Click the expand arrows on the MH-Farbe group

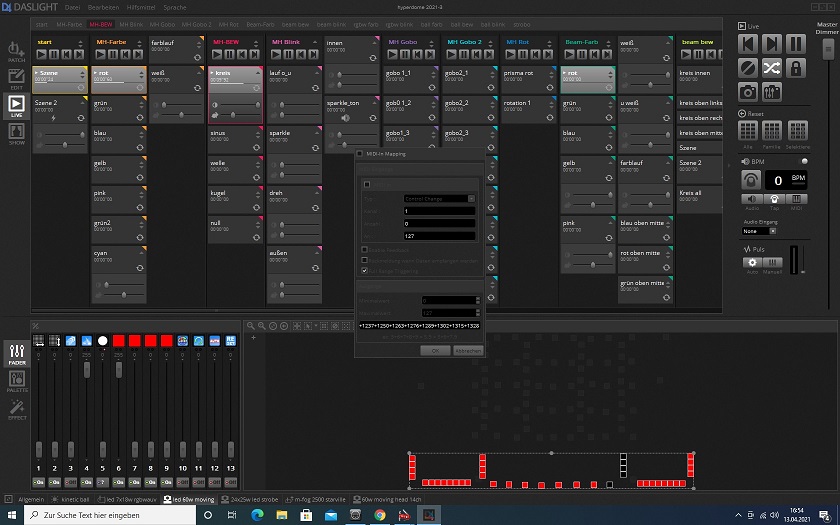coord(139,43)
